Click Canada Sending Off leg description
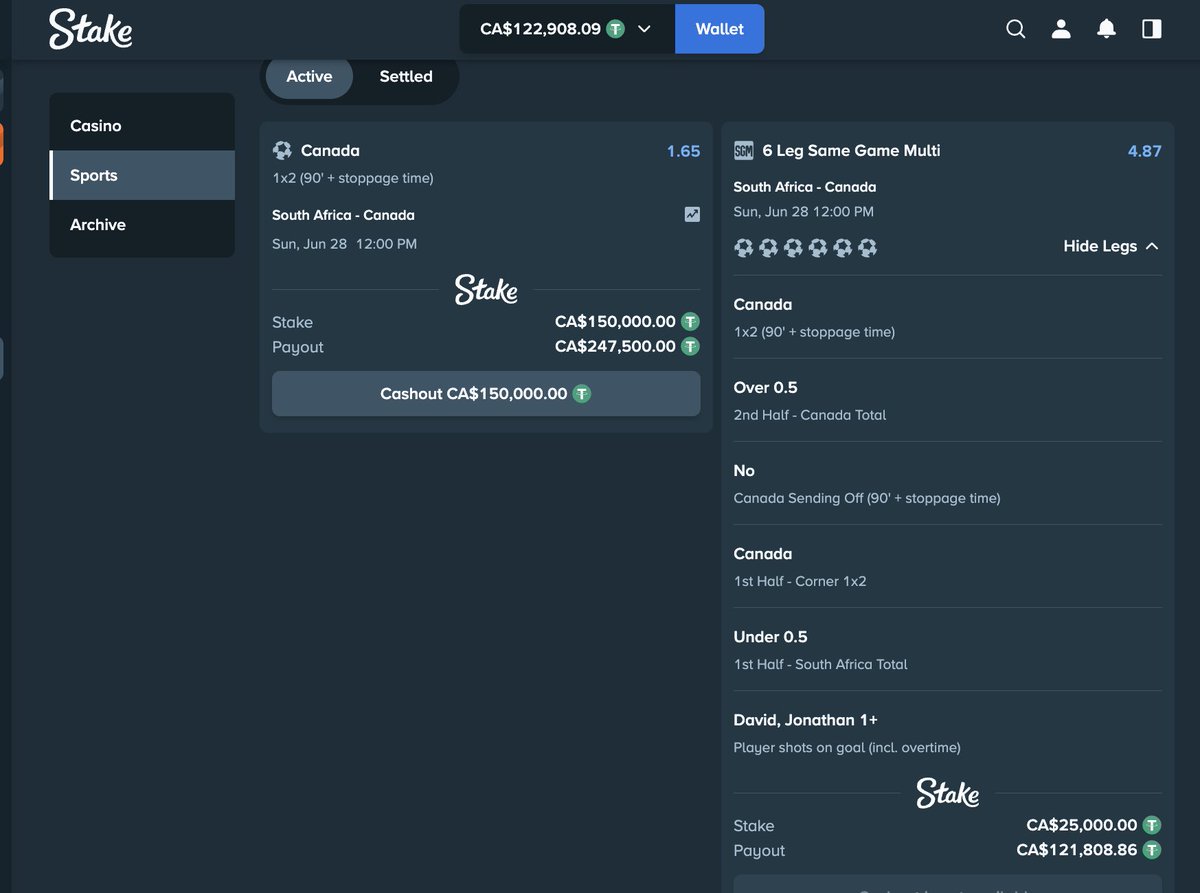Screen dimensions: 1200x893 [867, 498]
